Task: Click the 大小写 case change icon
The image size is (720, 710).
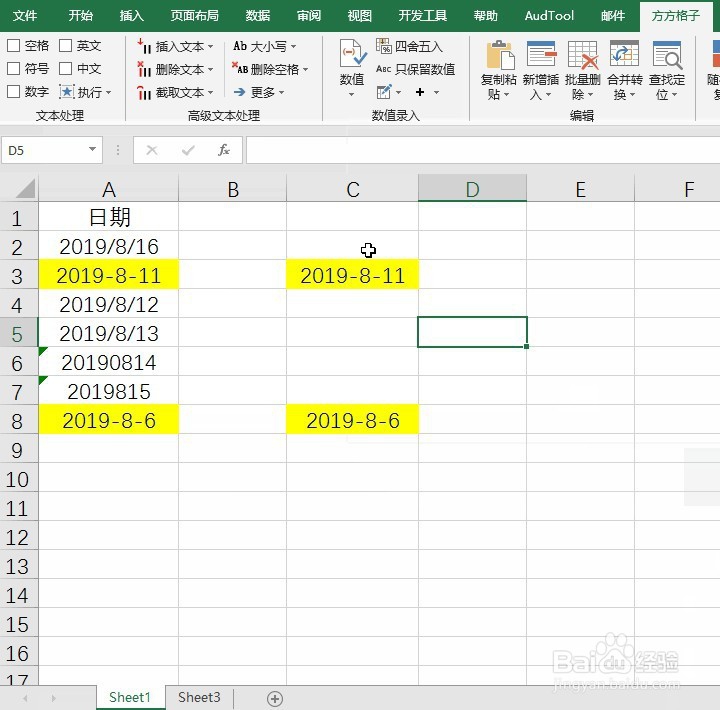Action: (240, 46)
